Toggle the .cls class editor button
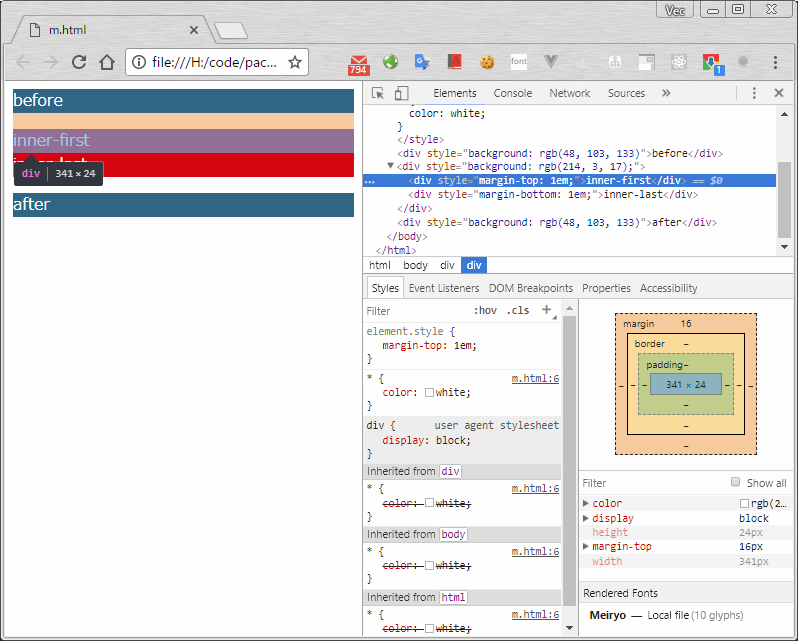Image resolution: width=798 pixels, height=641 pixels. pyautogui.click(x=518, y=310)
